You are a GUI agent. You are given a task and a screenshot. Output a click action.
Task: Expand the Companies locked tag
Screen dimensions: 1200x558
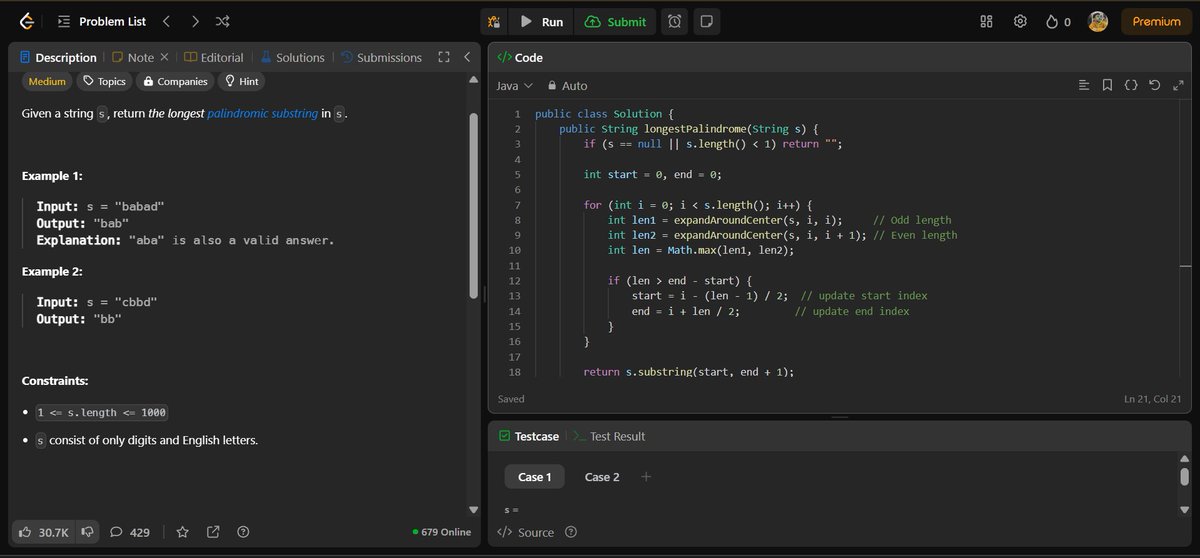coord(176,81)
